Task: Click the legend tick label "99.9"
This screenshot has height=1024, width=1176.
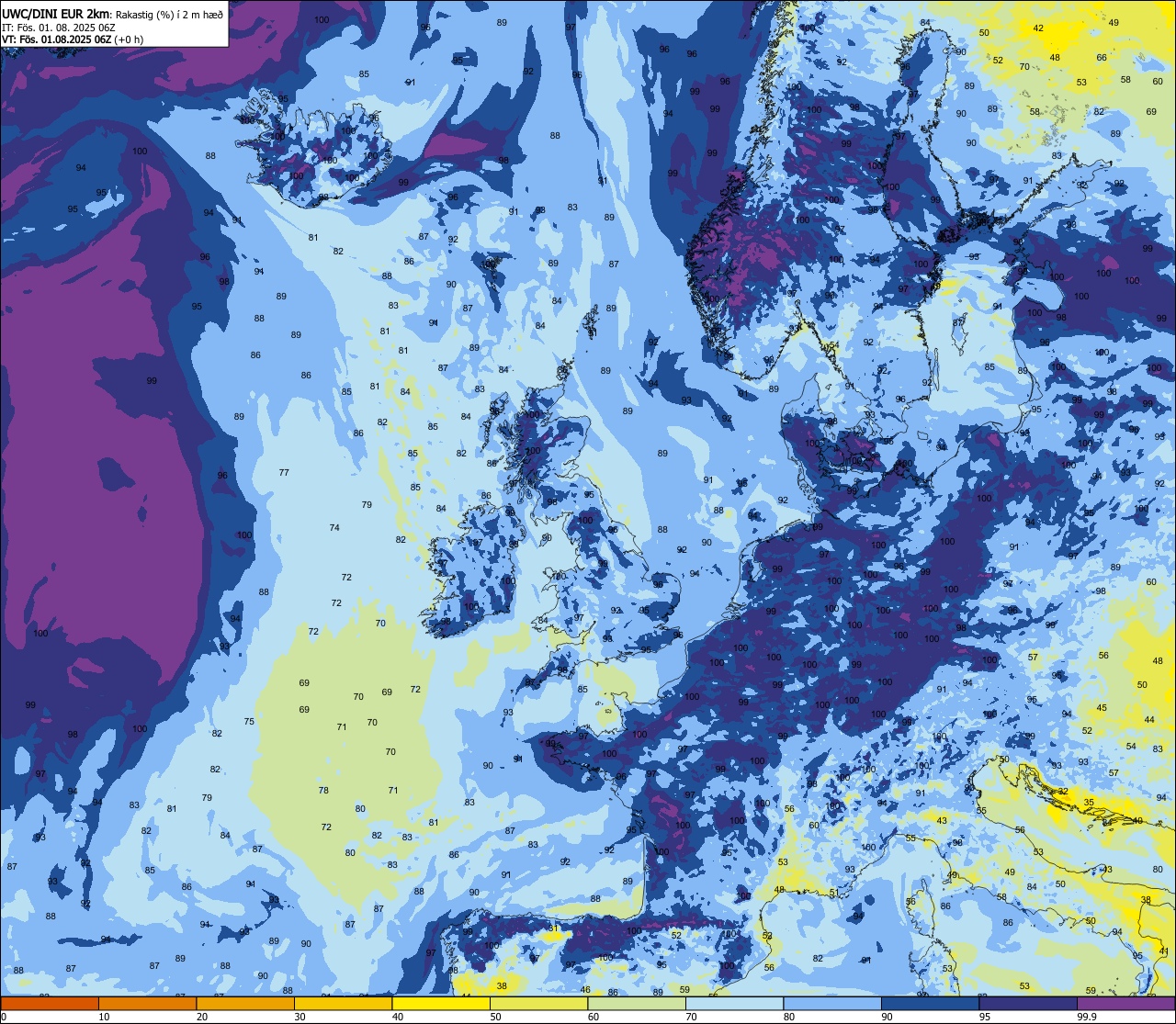Action: click(x=1088, y=1017)
